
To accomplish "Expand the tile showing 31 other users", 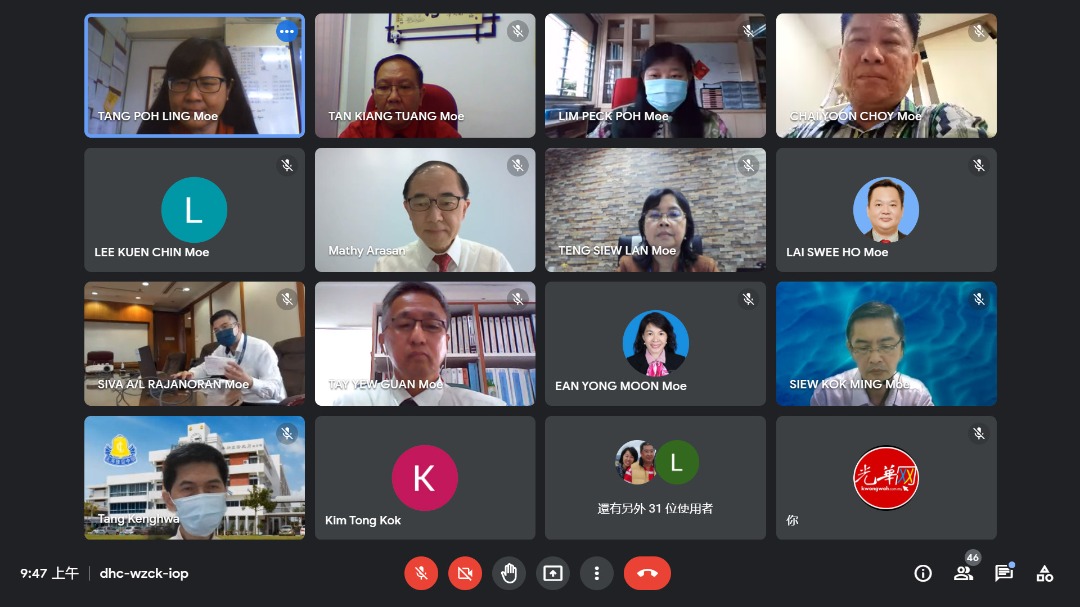I will click(x=655, y=477).
